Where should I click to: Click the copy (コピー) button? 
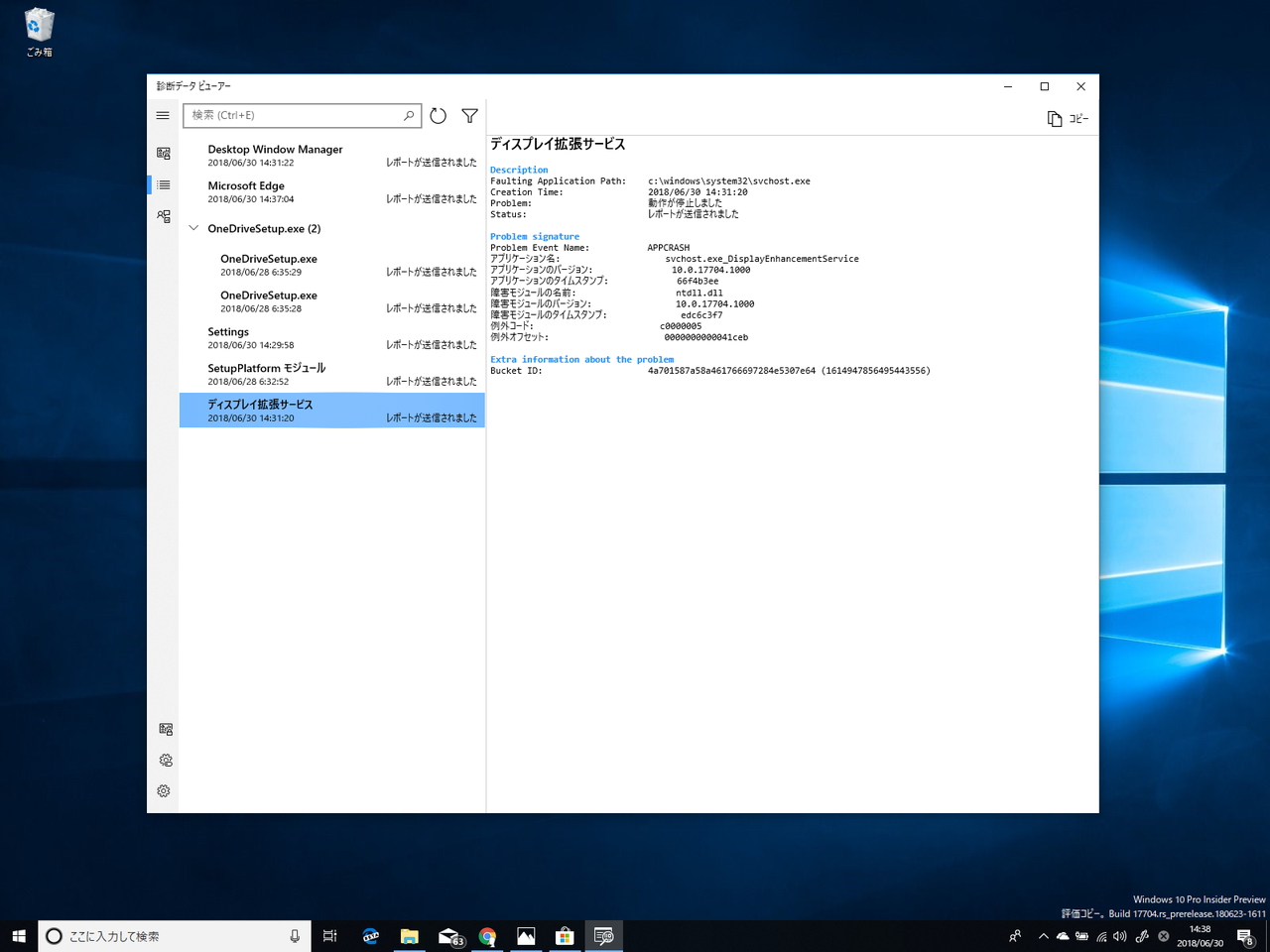1068,119
